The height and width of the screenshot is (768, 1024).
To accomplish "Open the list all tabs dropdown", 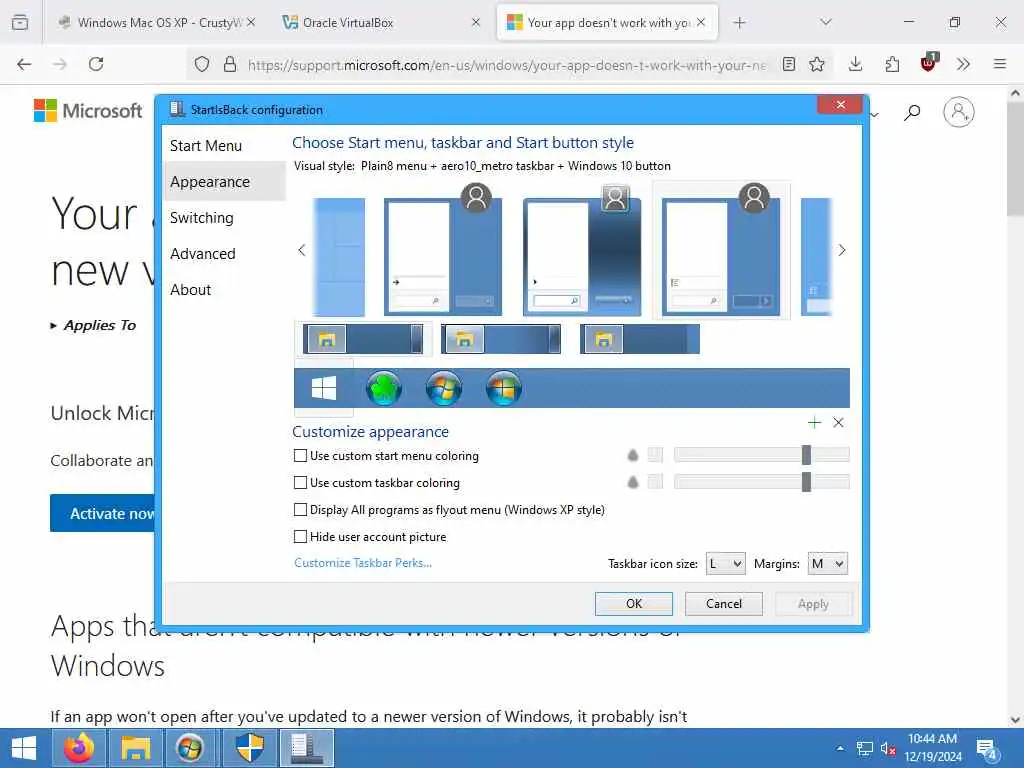I will click(825, 22).
